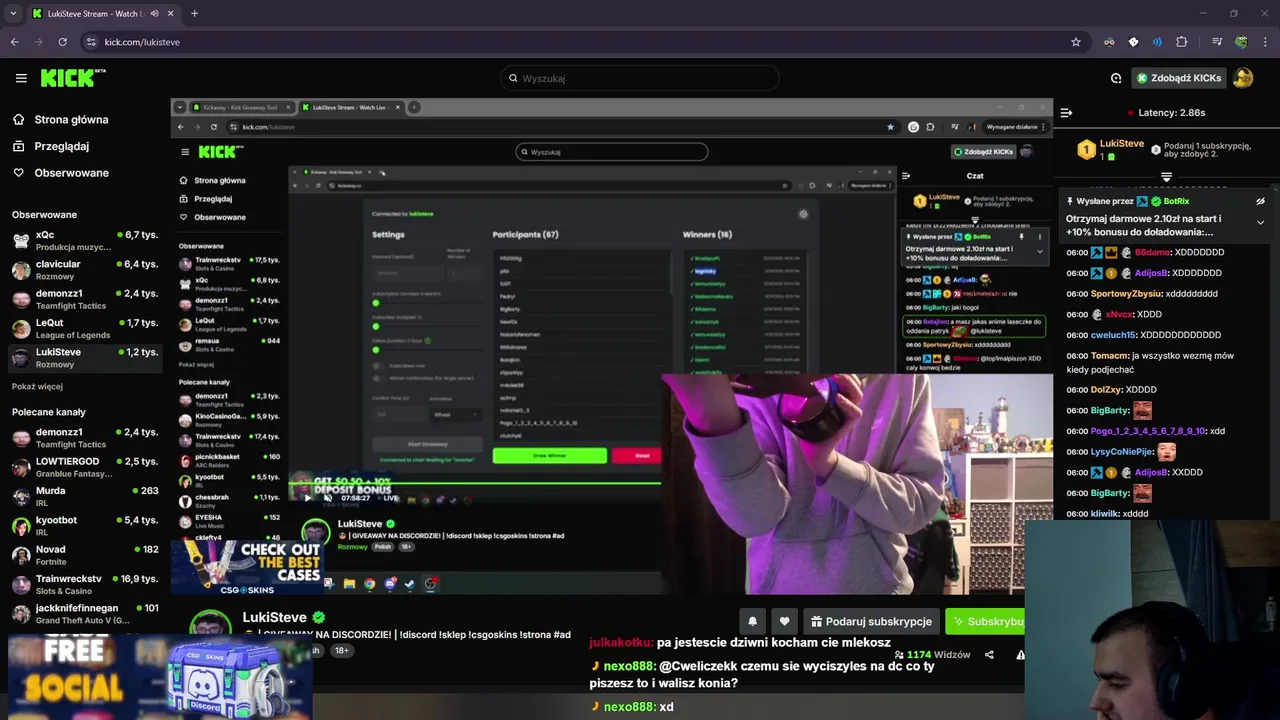Open the browser Extensions puzzle menu
Image resolution: width=1280 pixels, height=720 pixels.
click(1182, 42)
